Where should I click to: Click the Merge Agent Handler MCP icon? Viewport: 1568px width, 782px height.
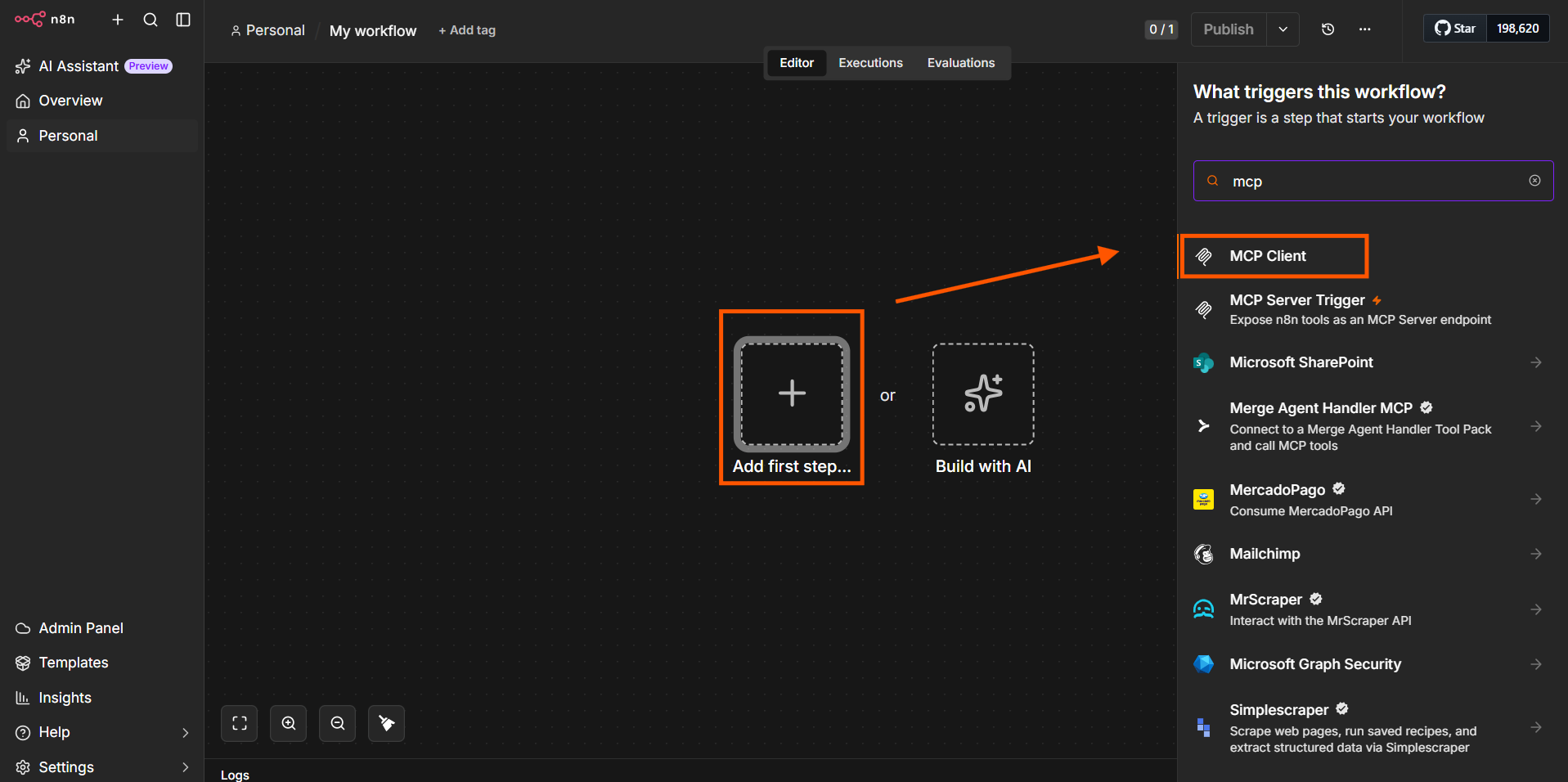[x=1204, y=426]
